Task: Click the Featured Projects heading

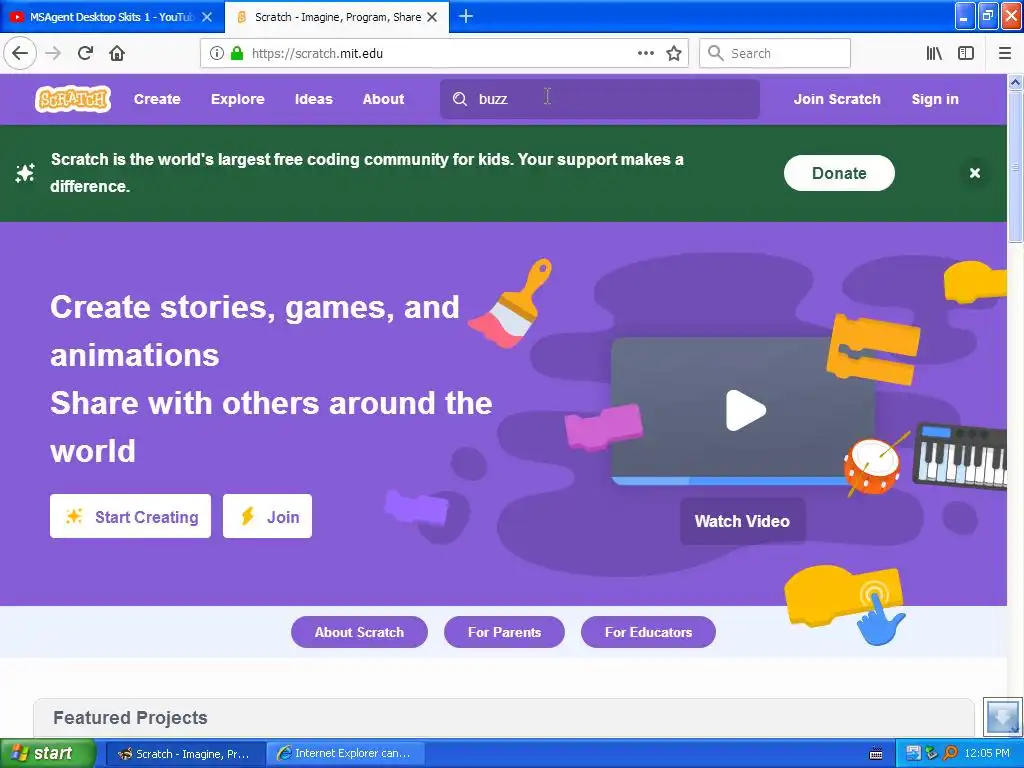Action: (x=131, y=718)
